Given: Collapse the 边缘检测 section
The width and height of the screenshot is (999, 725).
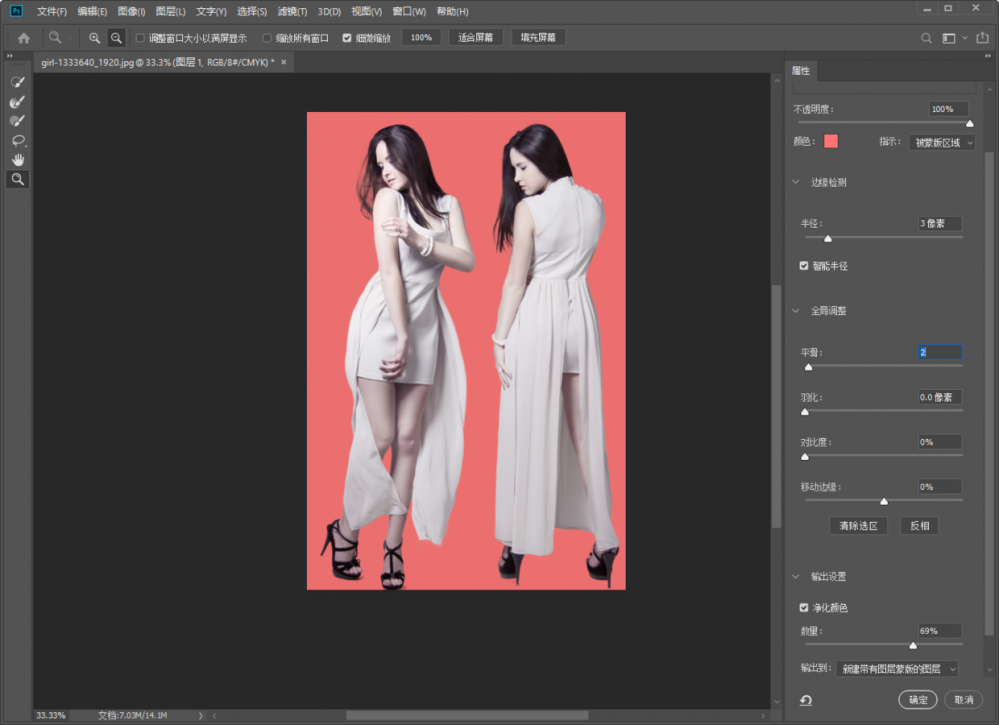Looking at the screenshot, I should pos(797,183).
